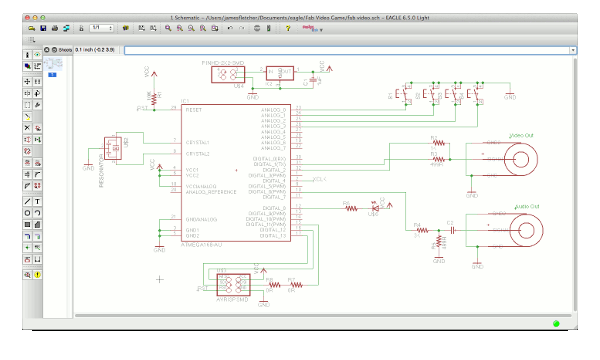Expand the command history dropdown arrow
The width and height of the screenshot is (600, 360).
(x=573, y=50)
